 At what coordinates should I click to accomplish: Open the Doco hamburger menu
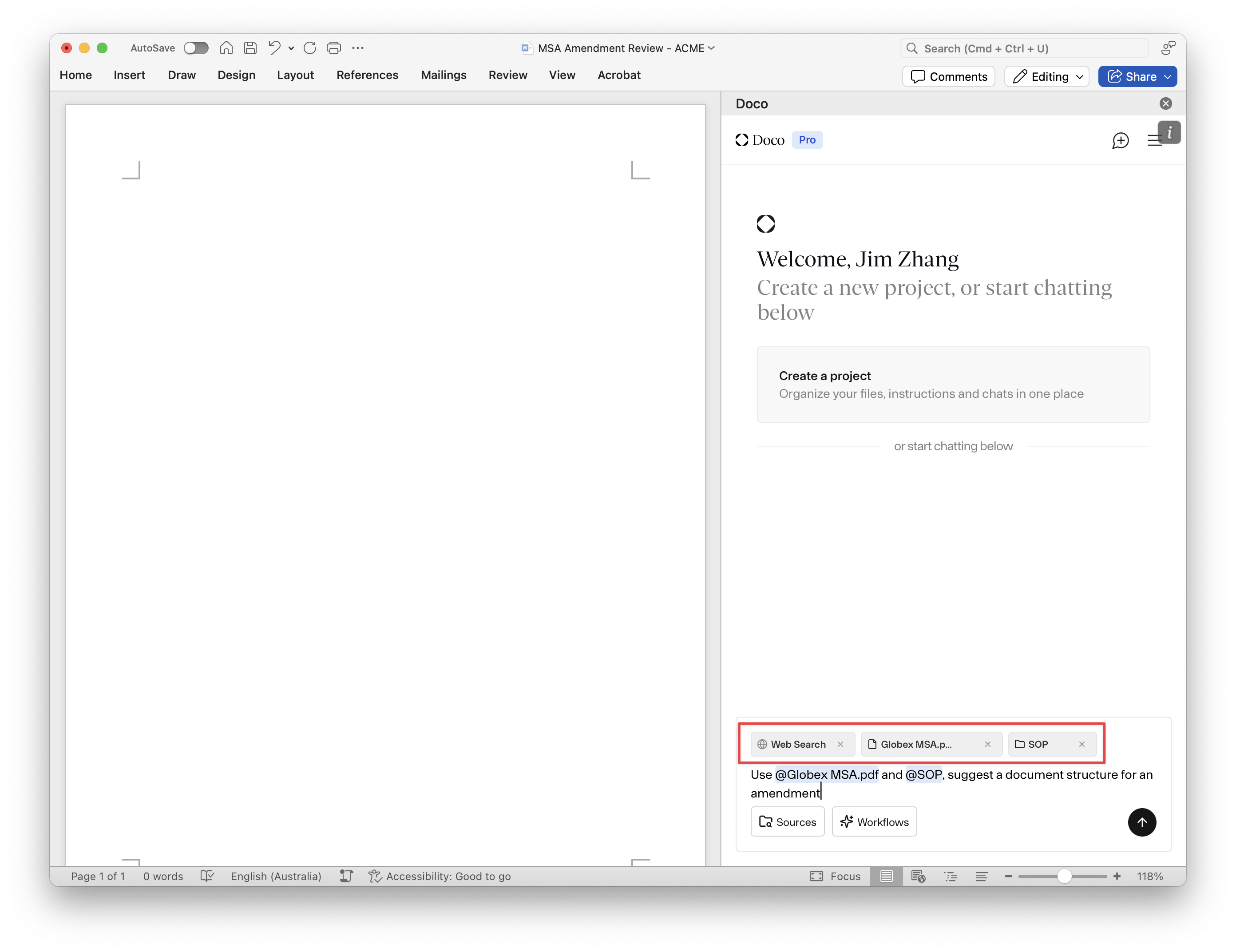(1154, 141)
